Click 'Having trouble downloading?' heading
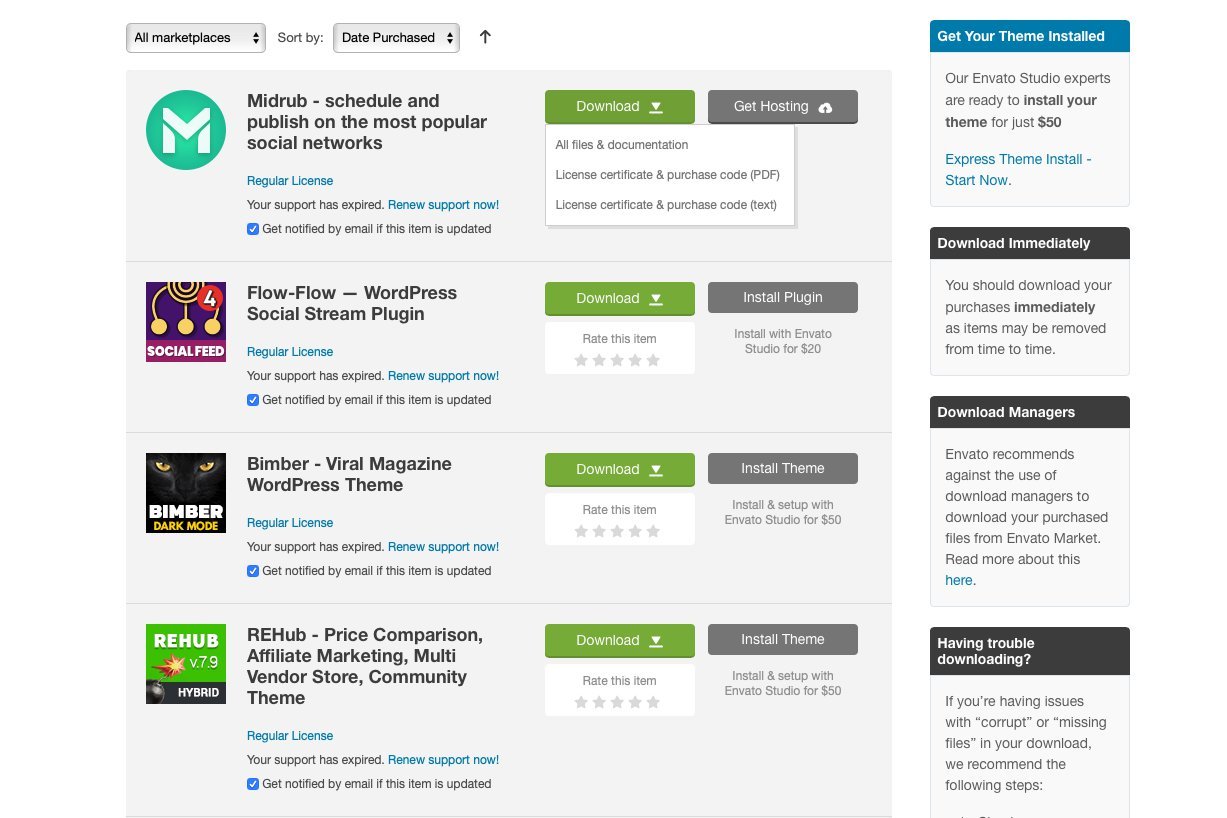 (x=986, y=651)
